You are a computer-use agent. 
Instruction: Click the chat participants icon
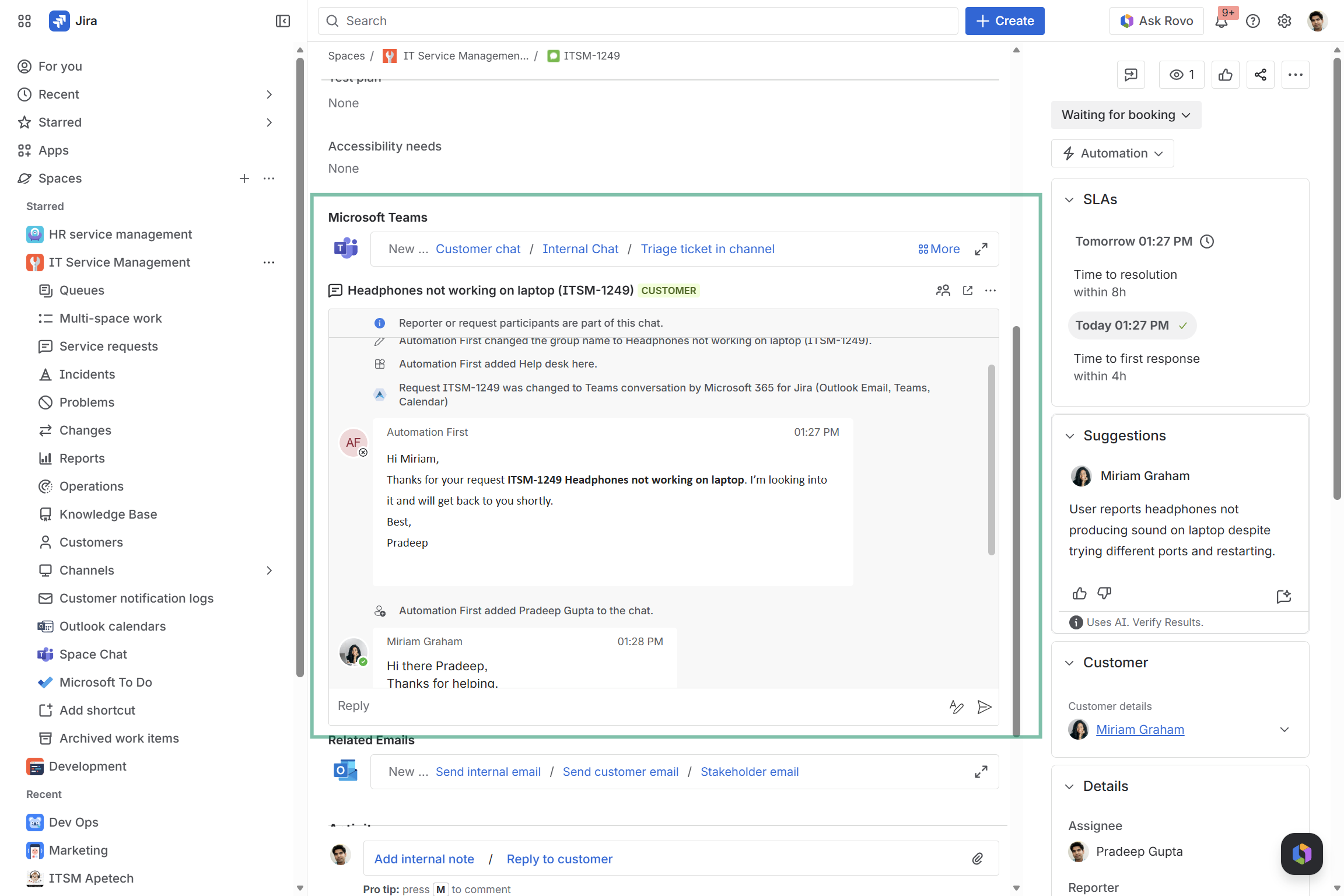[943, 290]
